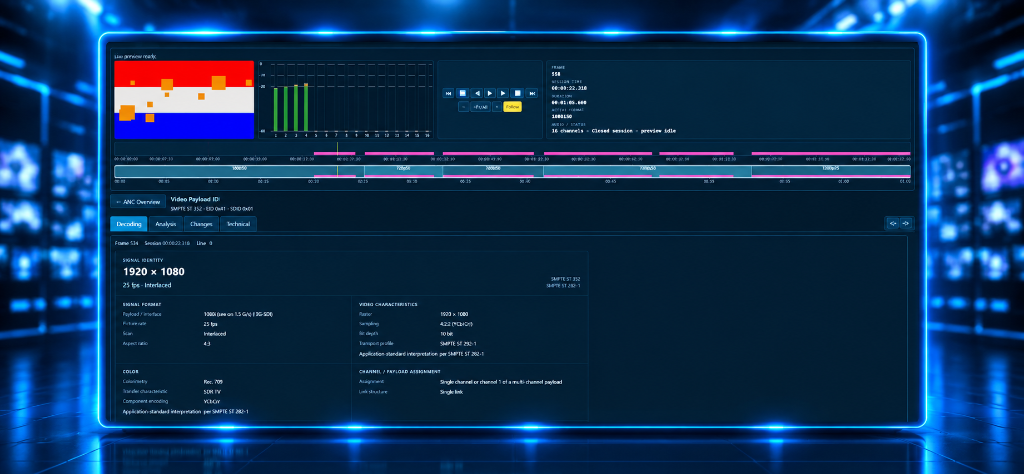Click audio meter bar for channel 4
The image size is (1024, 474).
pos(306,107)
